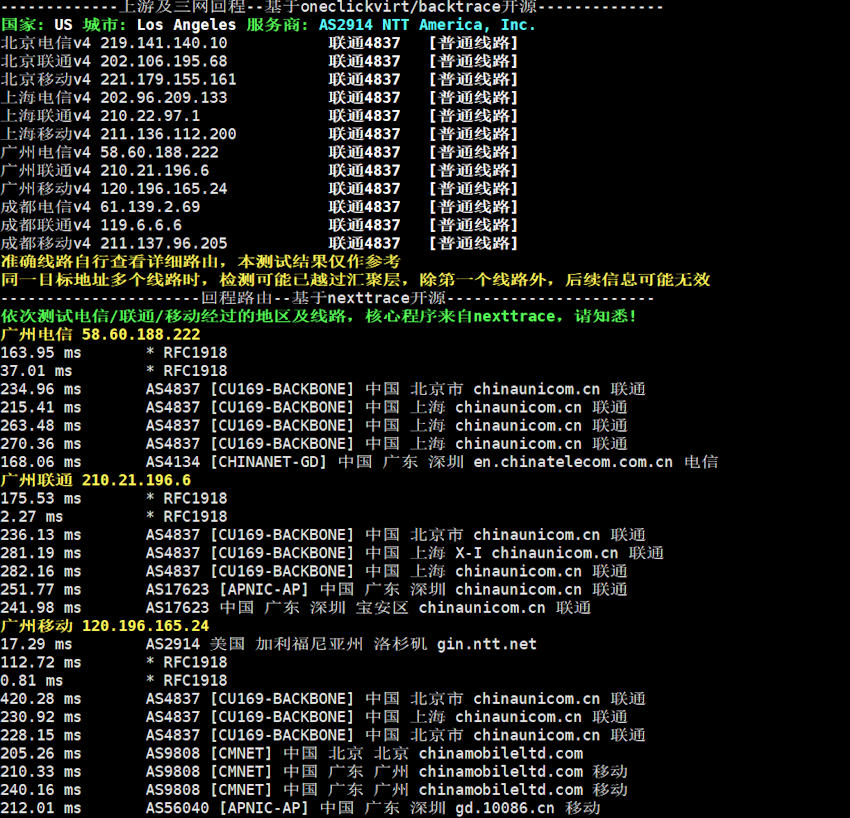Click the 联通4837 label in the 北京电信v4 row
This screenshot has width=850, height=818.
364,43
